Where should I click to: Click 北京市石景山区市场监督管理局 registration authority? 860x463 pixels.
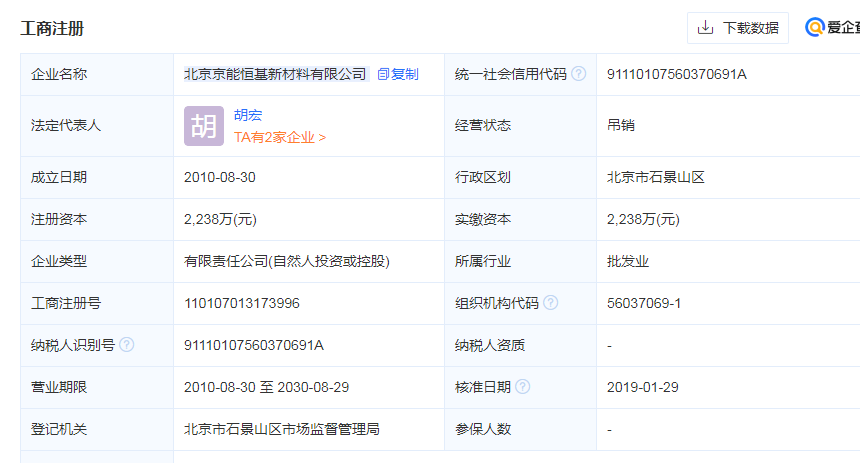click(x=282, y=429)
